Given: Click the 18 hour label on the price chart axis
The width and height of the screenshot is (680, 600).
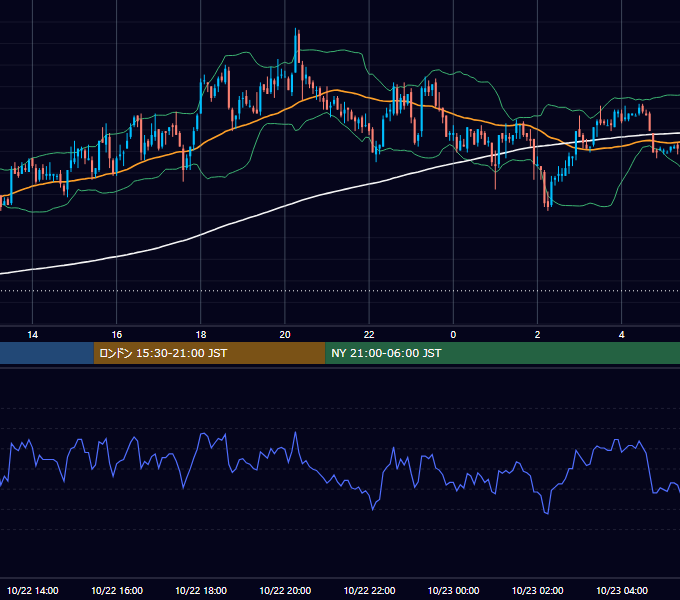Looking at the screenshot, I should 201,335.
